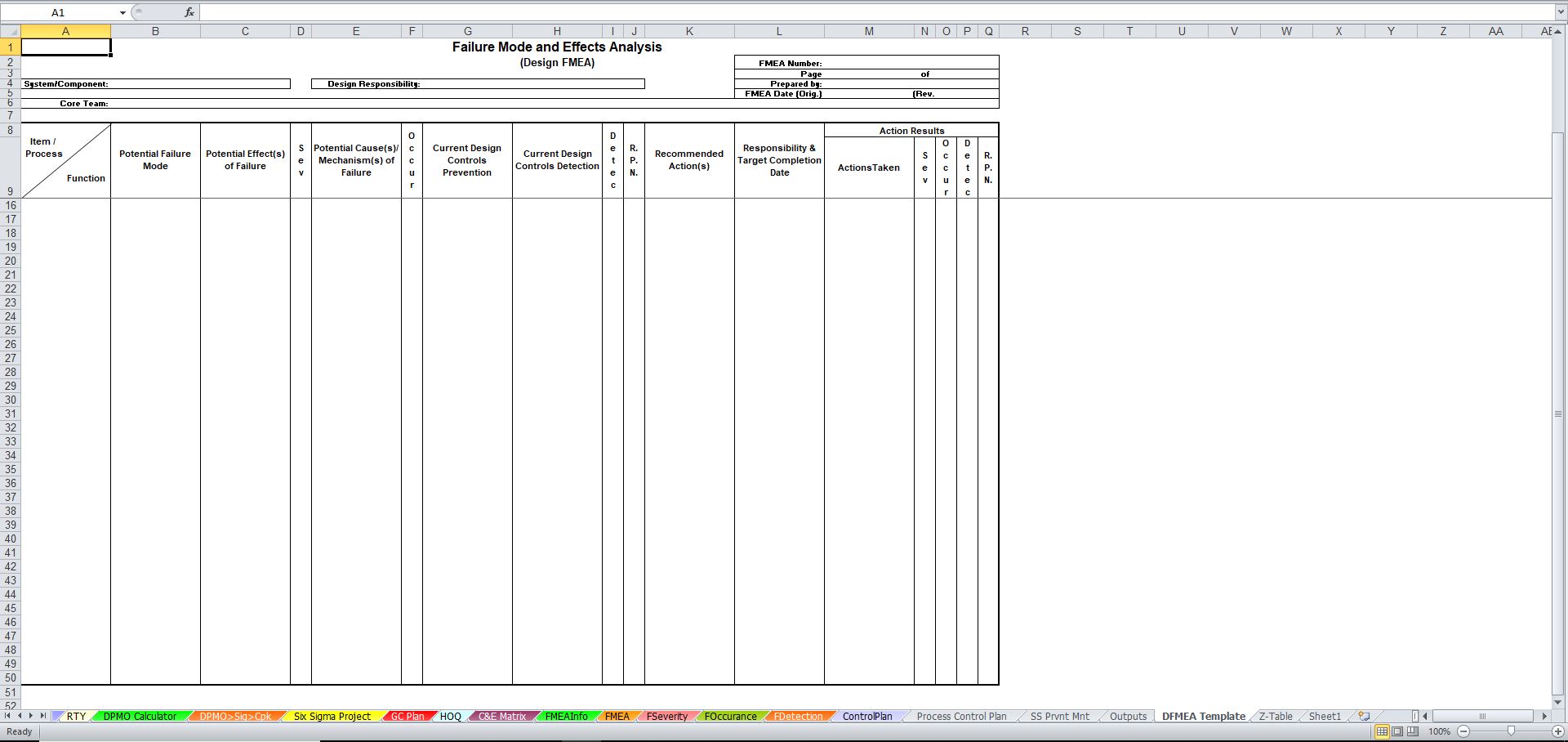Select the Potential Failure Mode header cell
This screenshot has height=742, width=1568.
[155, 160]
